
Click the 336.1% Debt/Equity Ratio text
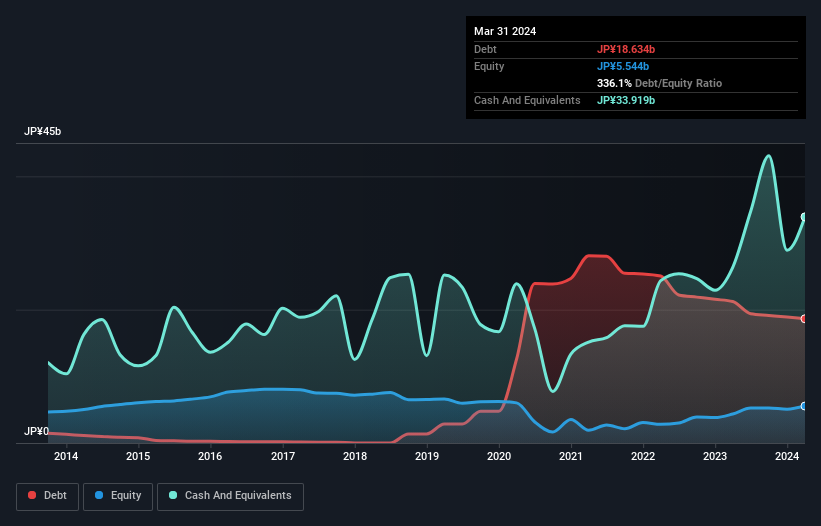click(x=659, y=83)
